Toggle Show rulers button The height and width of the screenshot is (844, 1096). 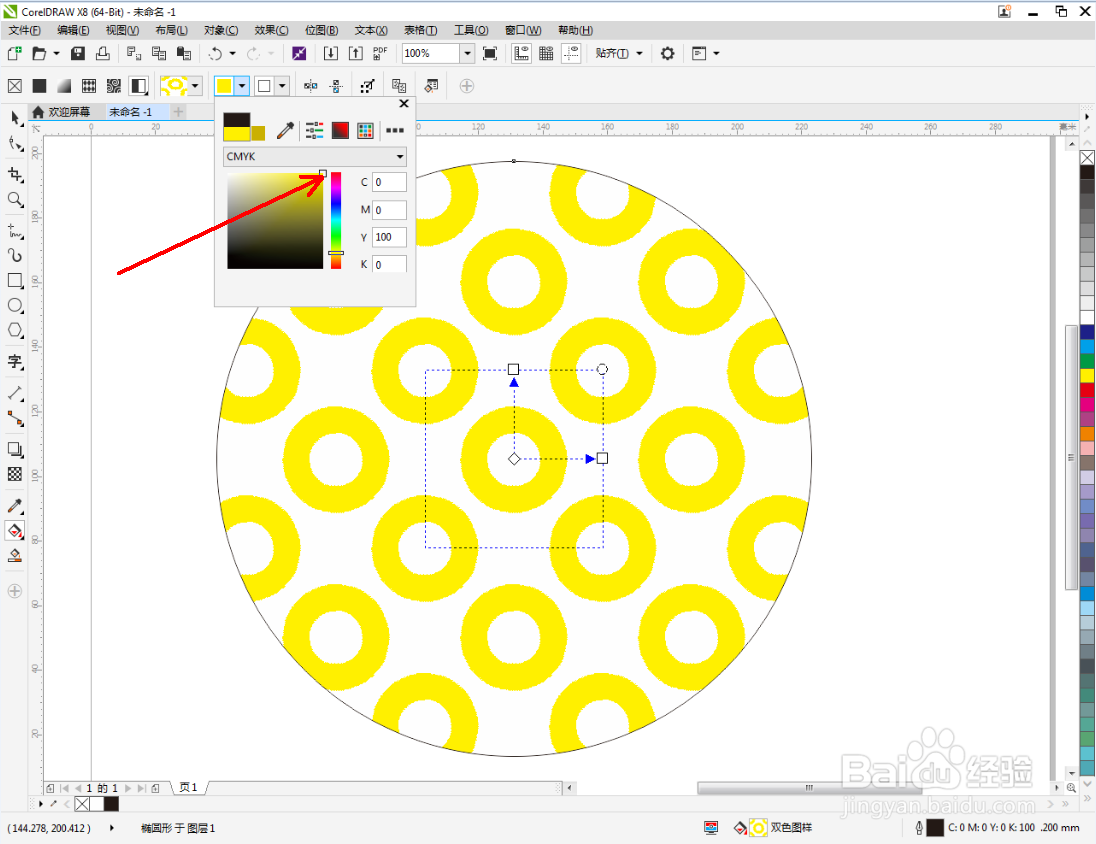(x=521, y=53)
